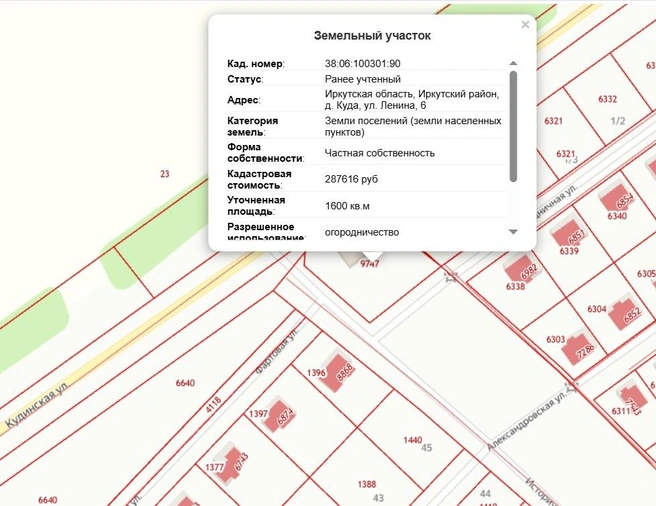Click parcel label 1396
The width and height of the screenshot is (656, 506).
(x=316, y=372)
